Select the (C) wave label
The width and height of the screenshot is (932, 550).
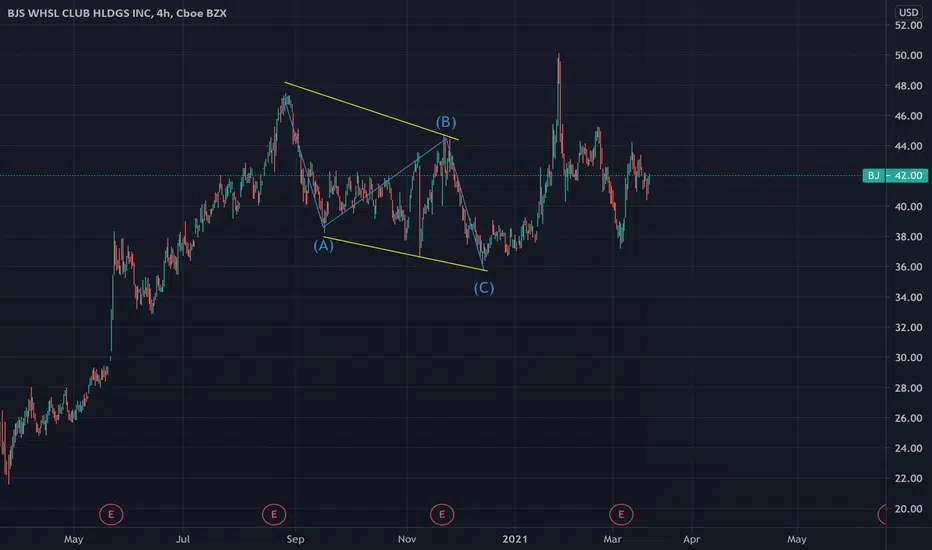[x=484, y=288]
